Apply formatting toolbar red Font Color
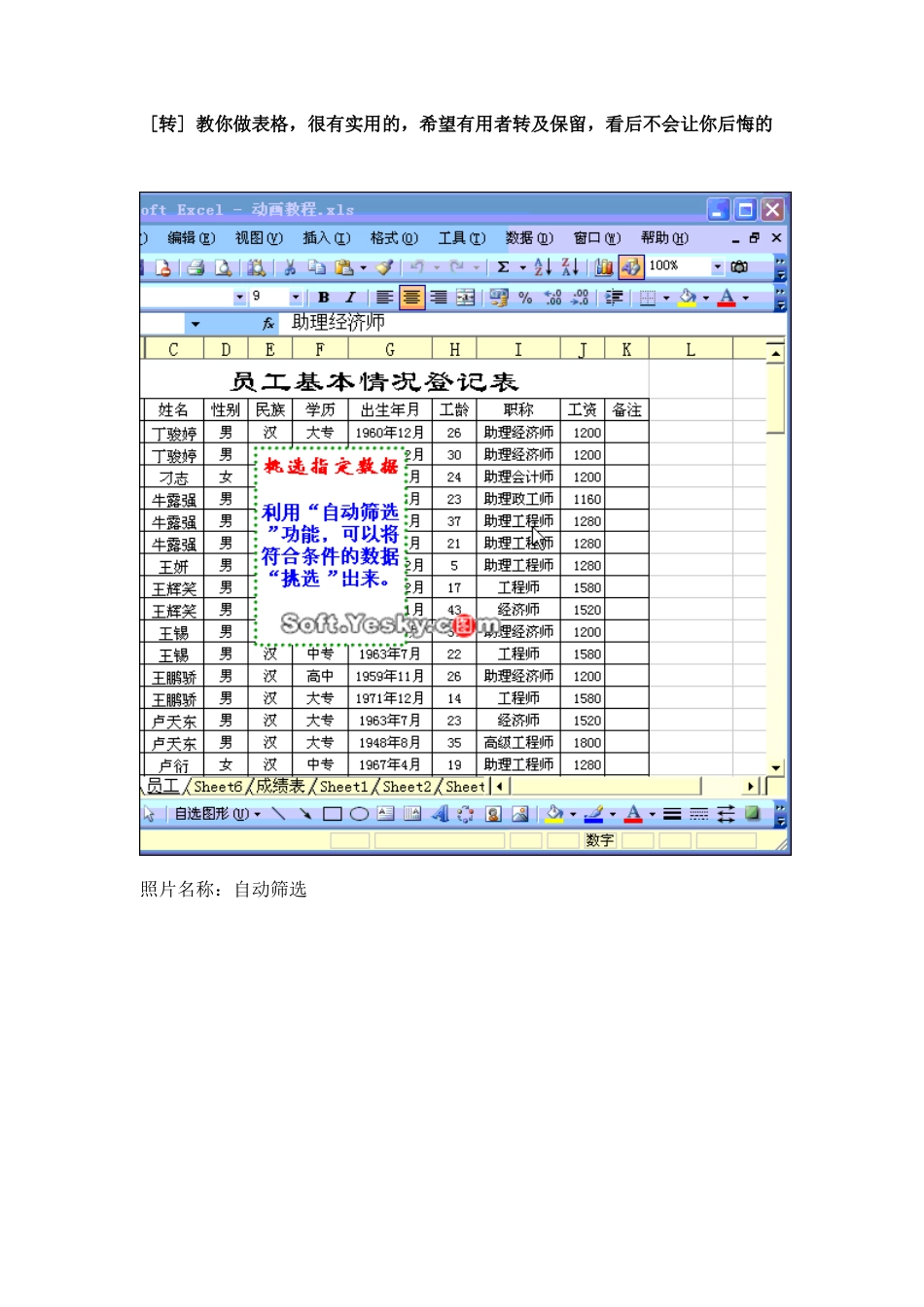The width and height of the screenshot is (924, 1307). pos(727,298)
